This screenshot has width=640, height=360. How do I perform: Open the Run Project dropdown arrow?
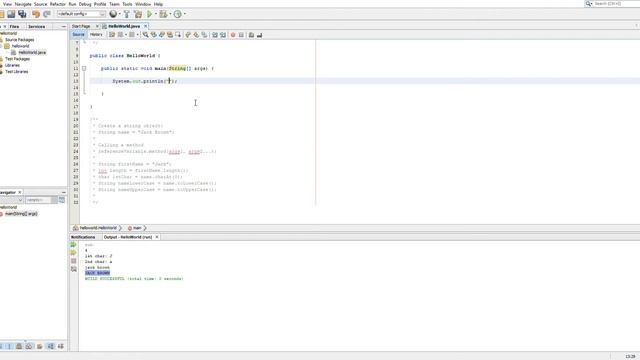[156, 14]
